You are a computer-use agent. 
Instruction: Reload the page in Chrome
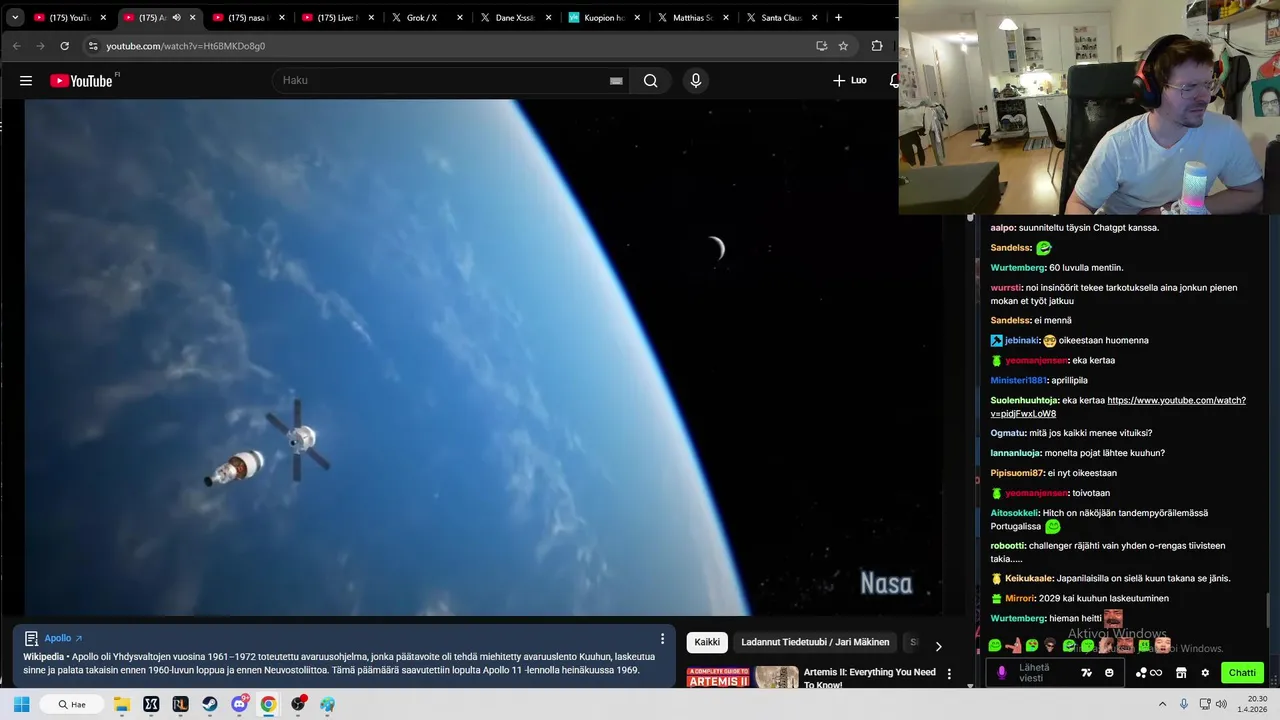pos(64,46)
